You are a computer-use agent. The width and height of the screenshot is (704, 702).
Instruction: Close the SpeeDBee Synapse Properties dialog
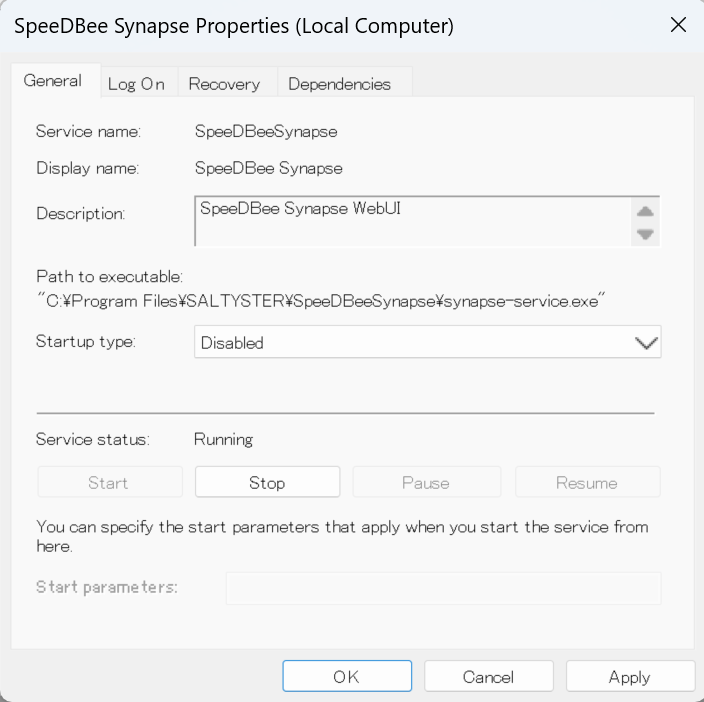click(x=678, y=26)
